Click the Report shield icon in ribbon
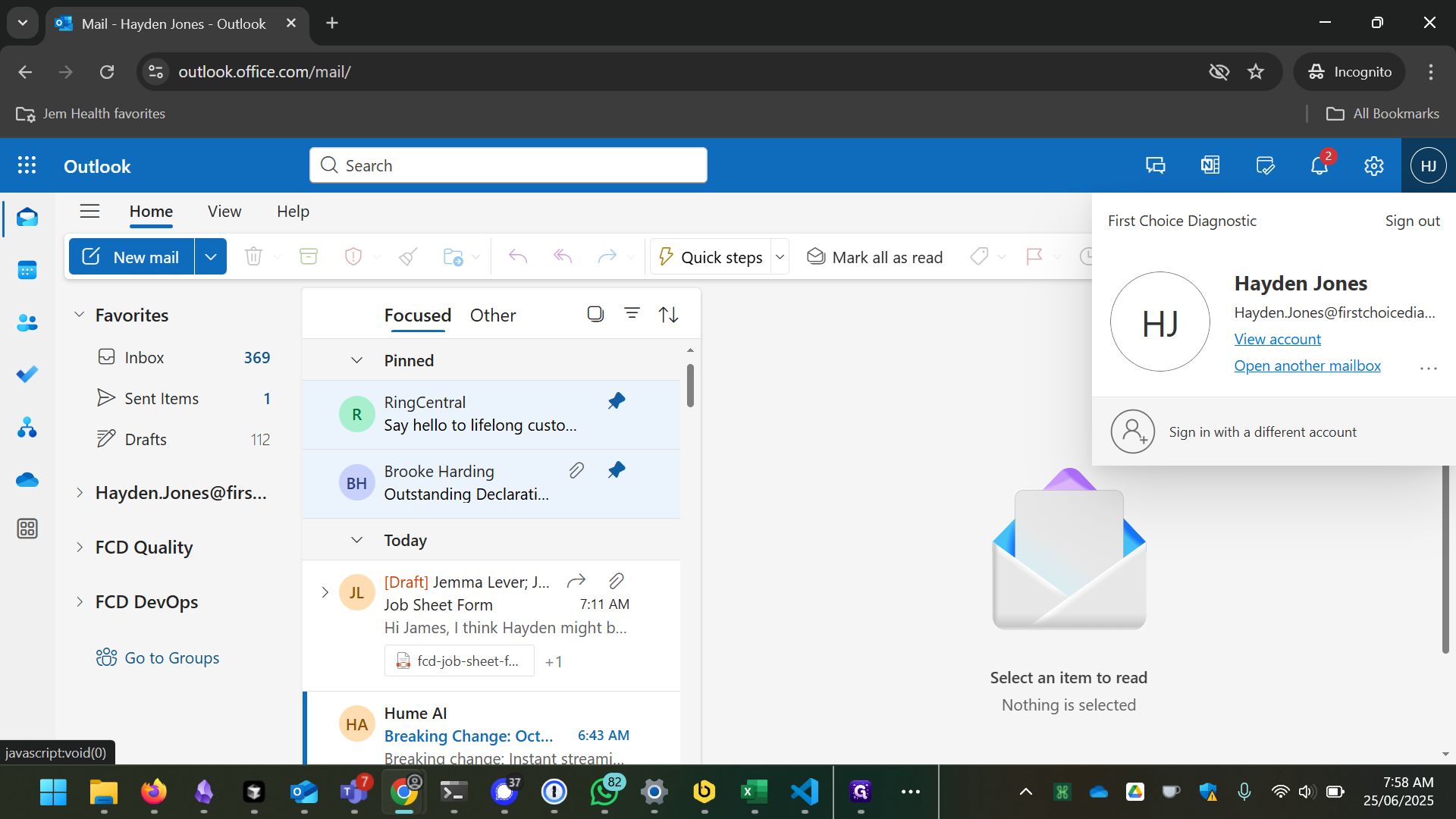The width and height of the screenshot is (1456, 819). pyautogui.click(x=353, y=257)
